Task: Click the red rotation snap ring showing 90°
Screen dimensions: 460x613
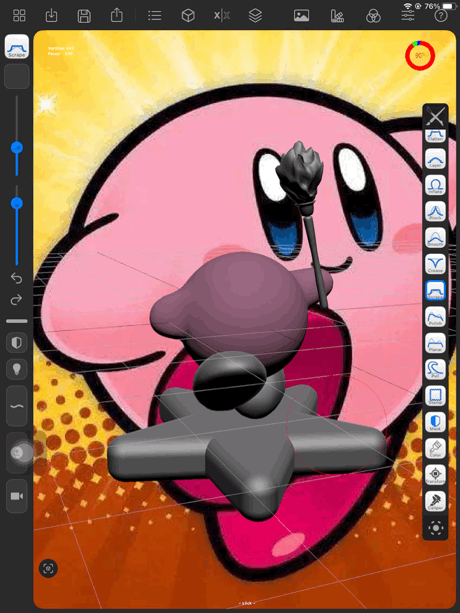Action: click(x=420, y=56)
